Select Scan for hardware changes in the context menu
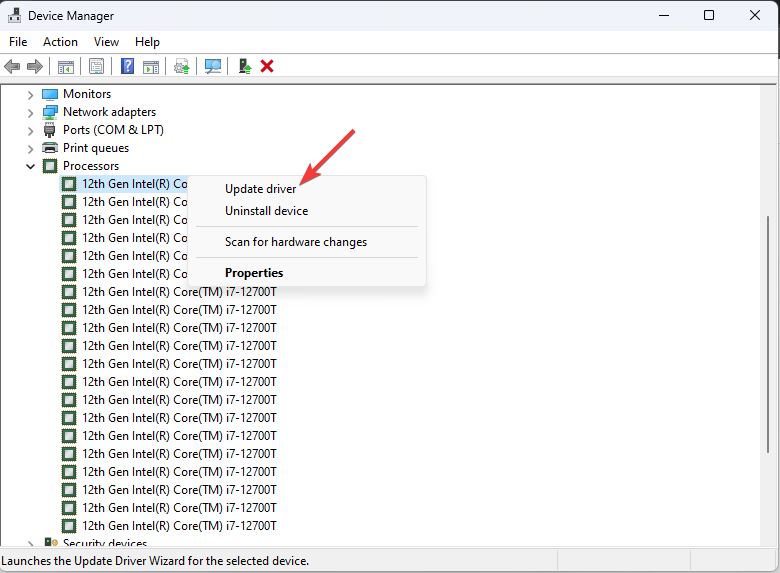Viewport: 780px width, 573px height. pos(307,242)
